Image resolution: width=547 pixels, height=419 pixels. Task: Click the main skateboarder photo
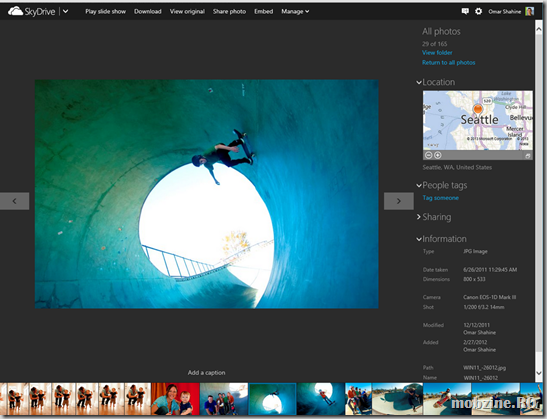[207, 194]
